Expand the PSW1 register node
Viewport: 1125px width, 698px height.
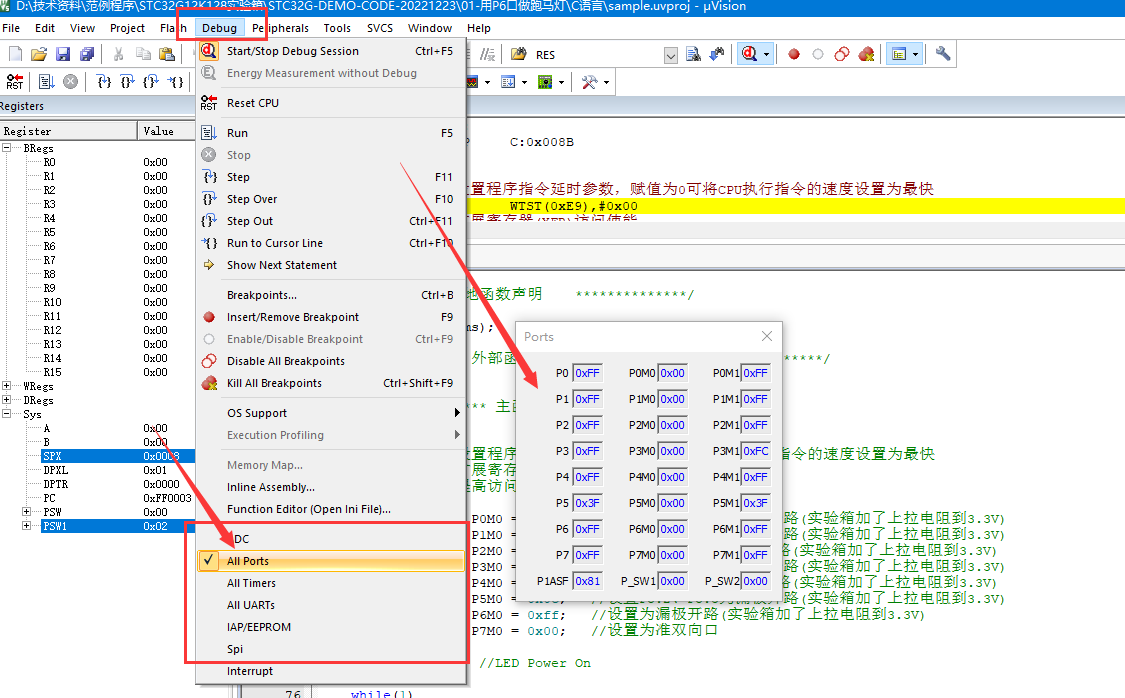27,526
